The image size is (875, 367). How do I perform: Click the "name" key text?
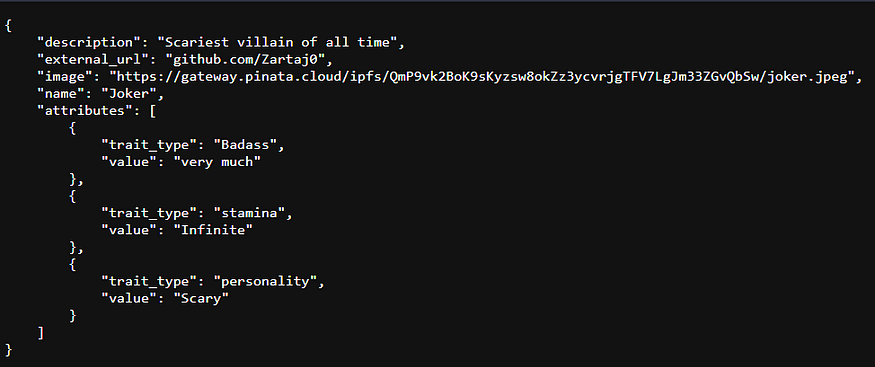(x=61, y=94)
